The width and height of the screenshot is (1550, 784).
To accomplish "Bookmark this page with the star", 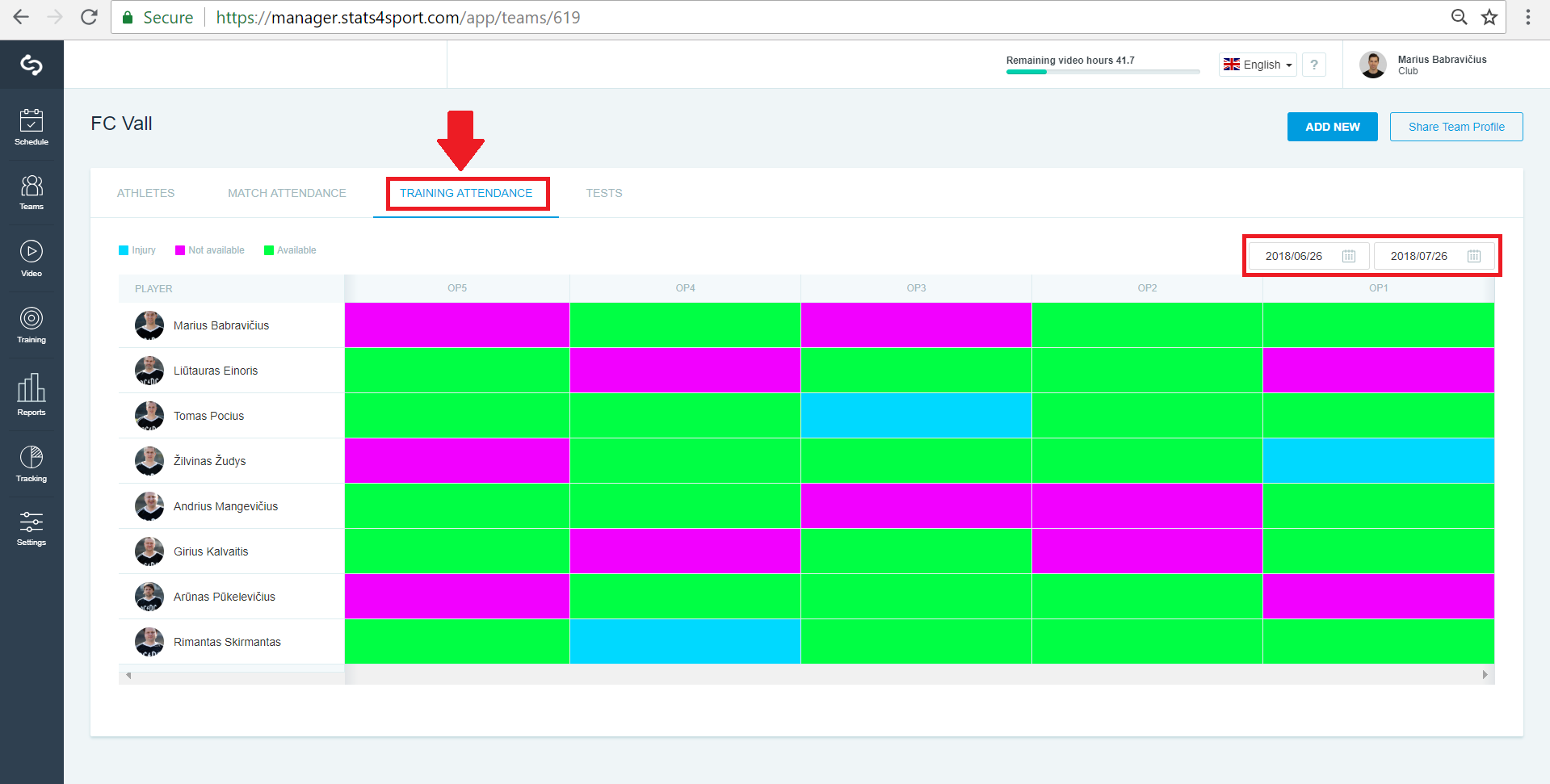I will (x=1489, y=17).
